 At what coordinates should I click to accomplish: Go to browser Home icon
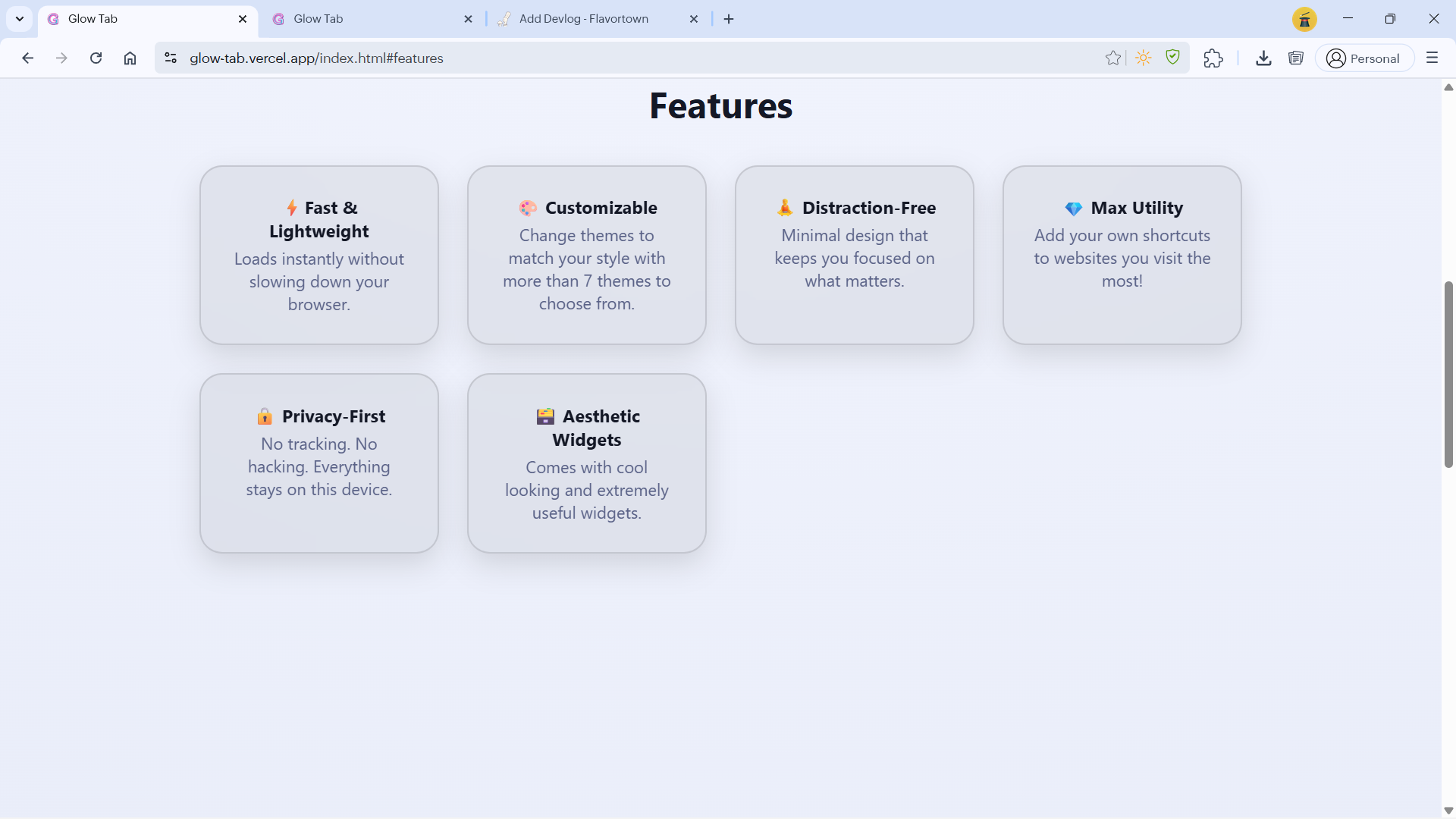pyautogui.click(x=130, y=58)
